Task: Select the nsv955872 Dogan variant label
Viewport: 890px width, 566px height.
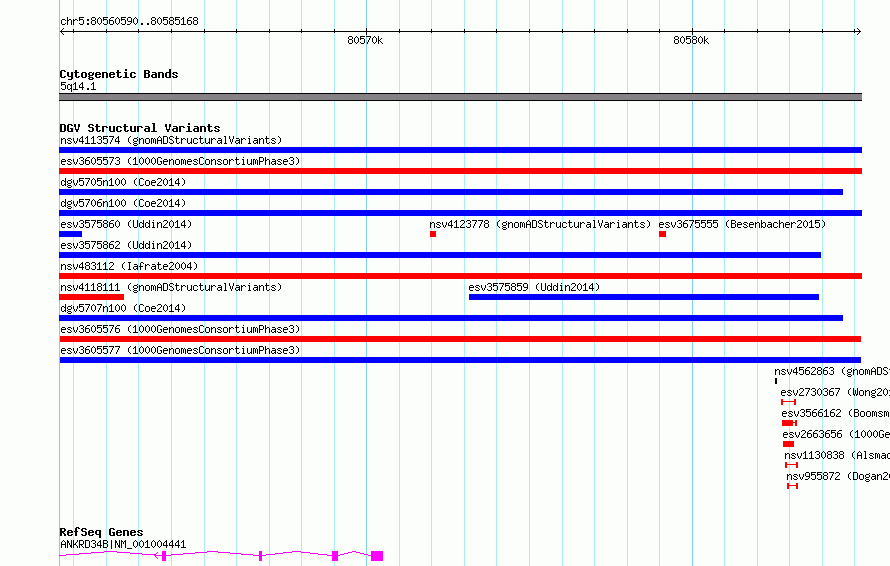Action: click(x=838, y=476)
